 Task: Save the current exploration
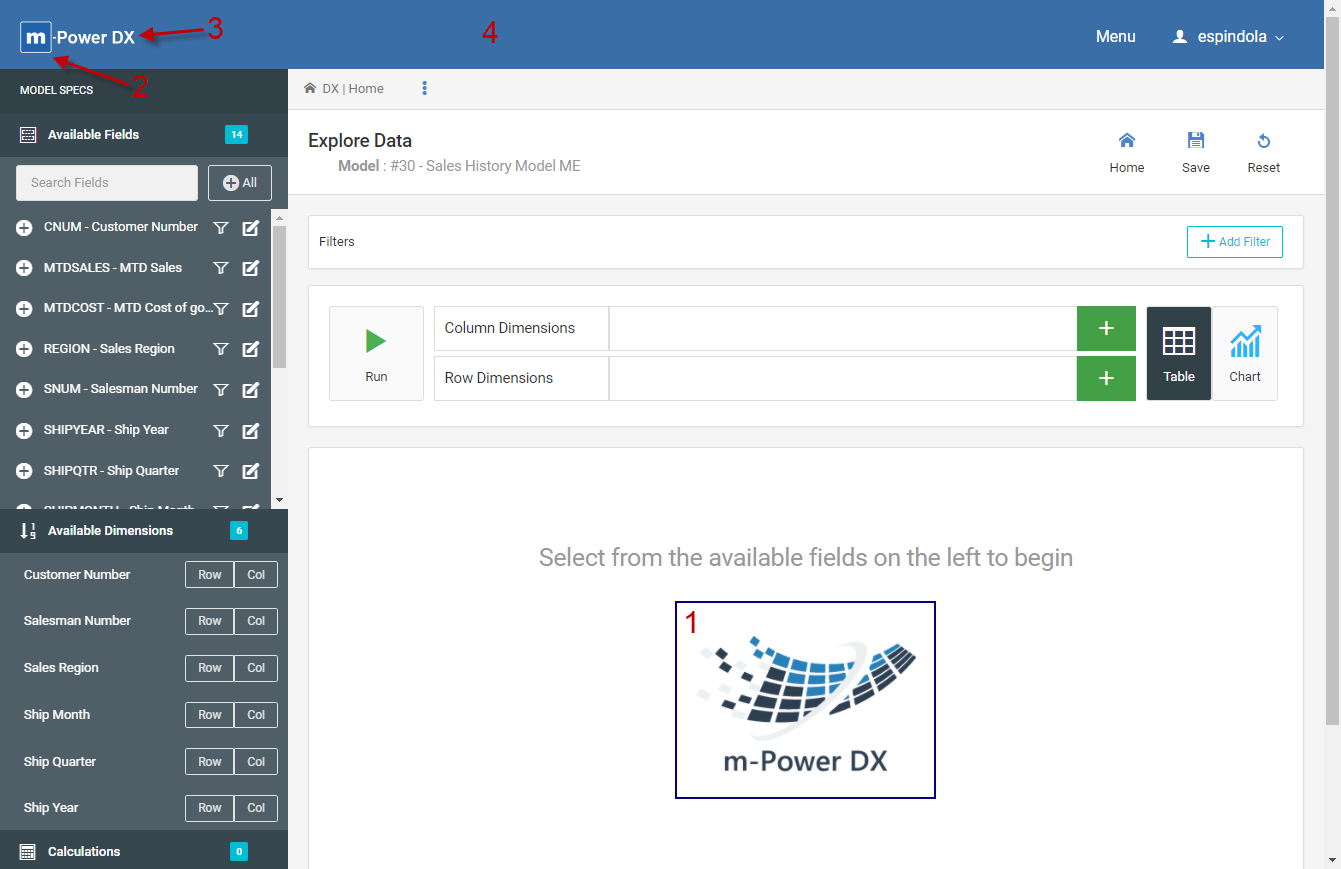(1196, 153)
